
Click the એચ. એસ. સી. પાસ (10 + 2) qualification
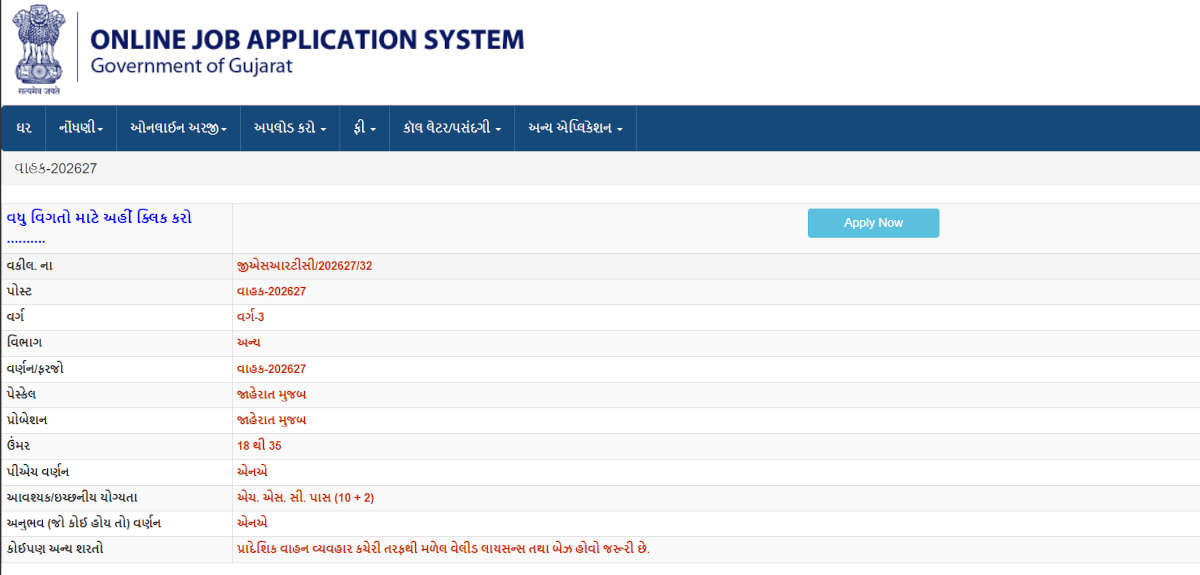pyautogui.click(x=305, y=497)
